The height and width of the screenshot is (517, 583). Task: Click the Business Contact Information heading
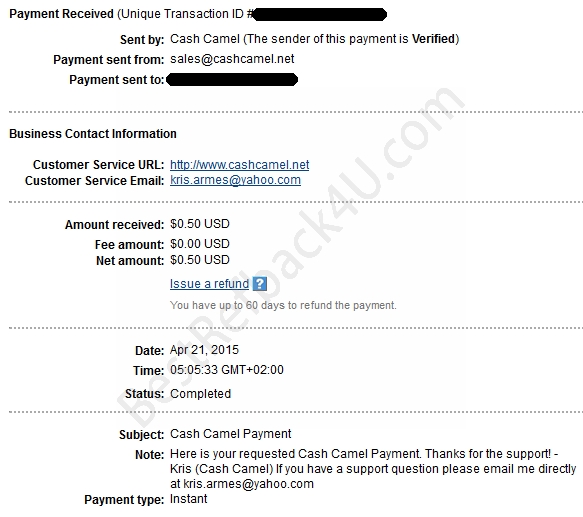93,134
